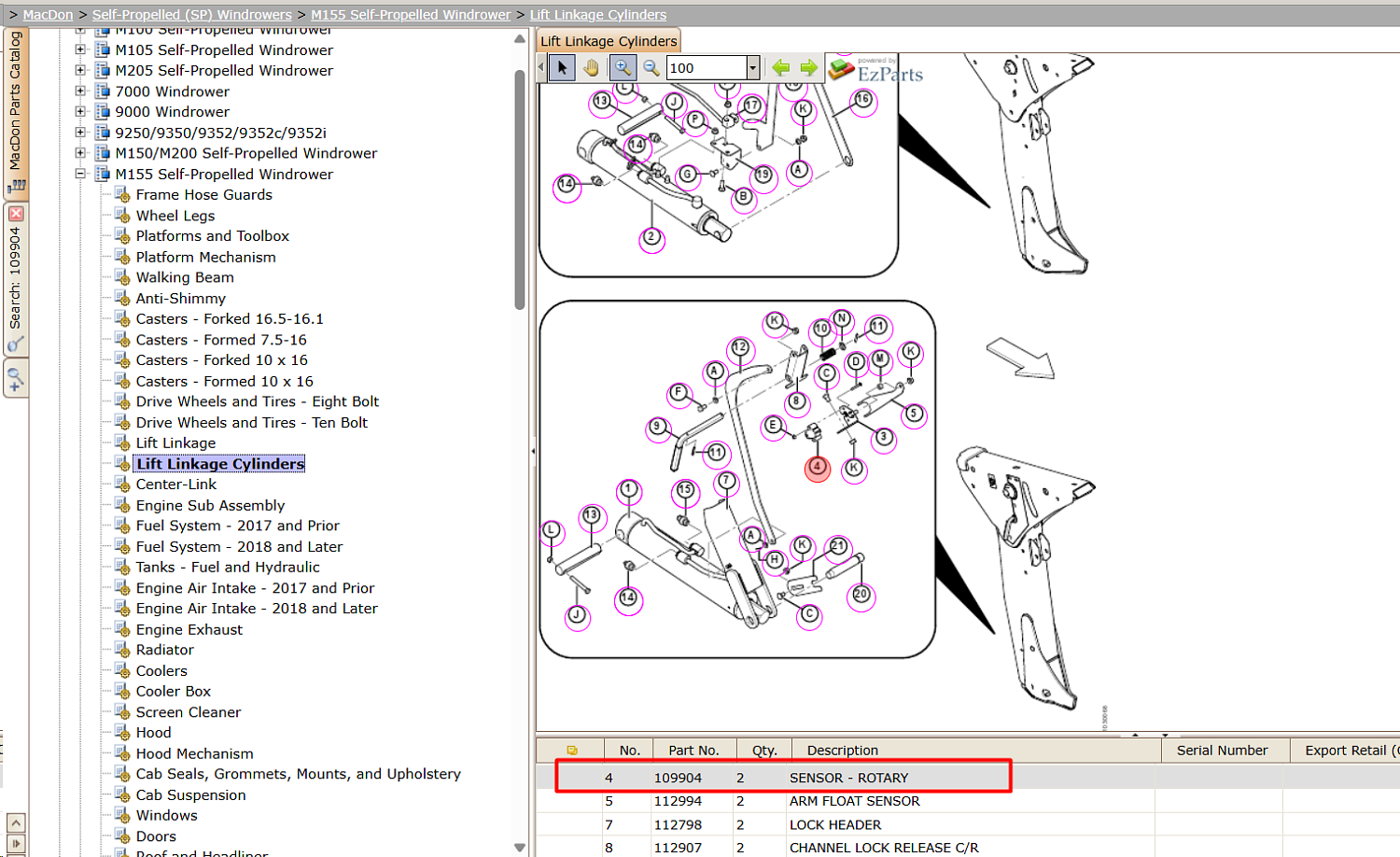Open Engine Air Intake - 2017 and Prior
The image size is (1400, 857).
255,588
